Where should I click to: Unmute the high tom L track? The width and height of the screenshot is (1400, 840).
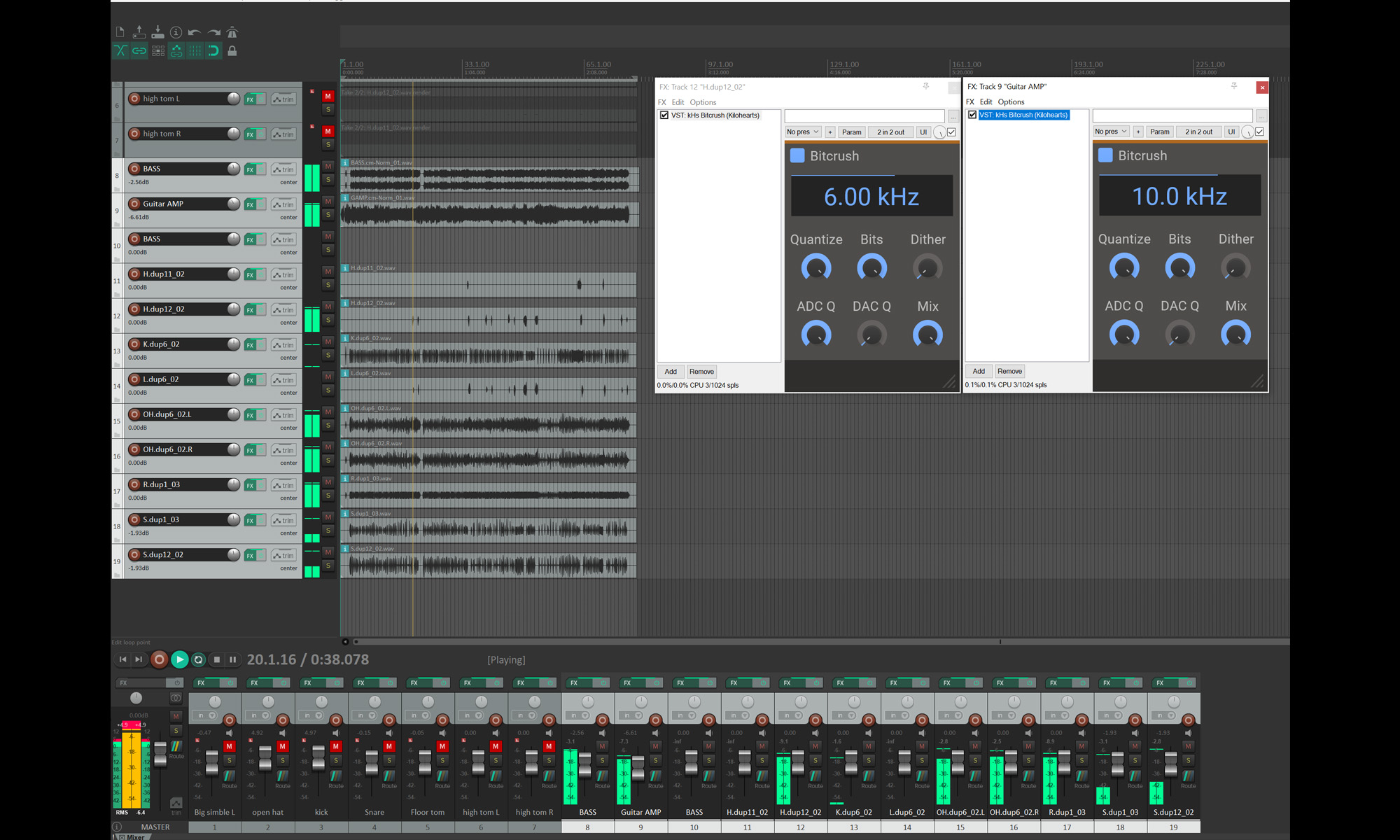pos(328,97)
